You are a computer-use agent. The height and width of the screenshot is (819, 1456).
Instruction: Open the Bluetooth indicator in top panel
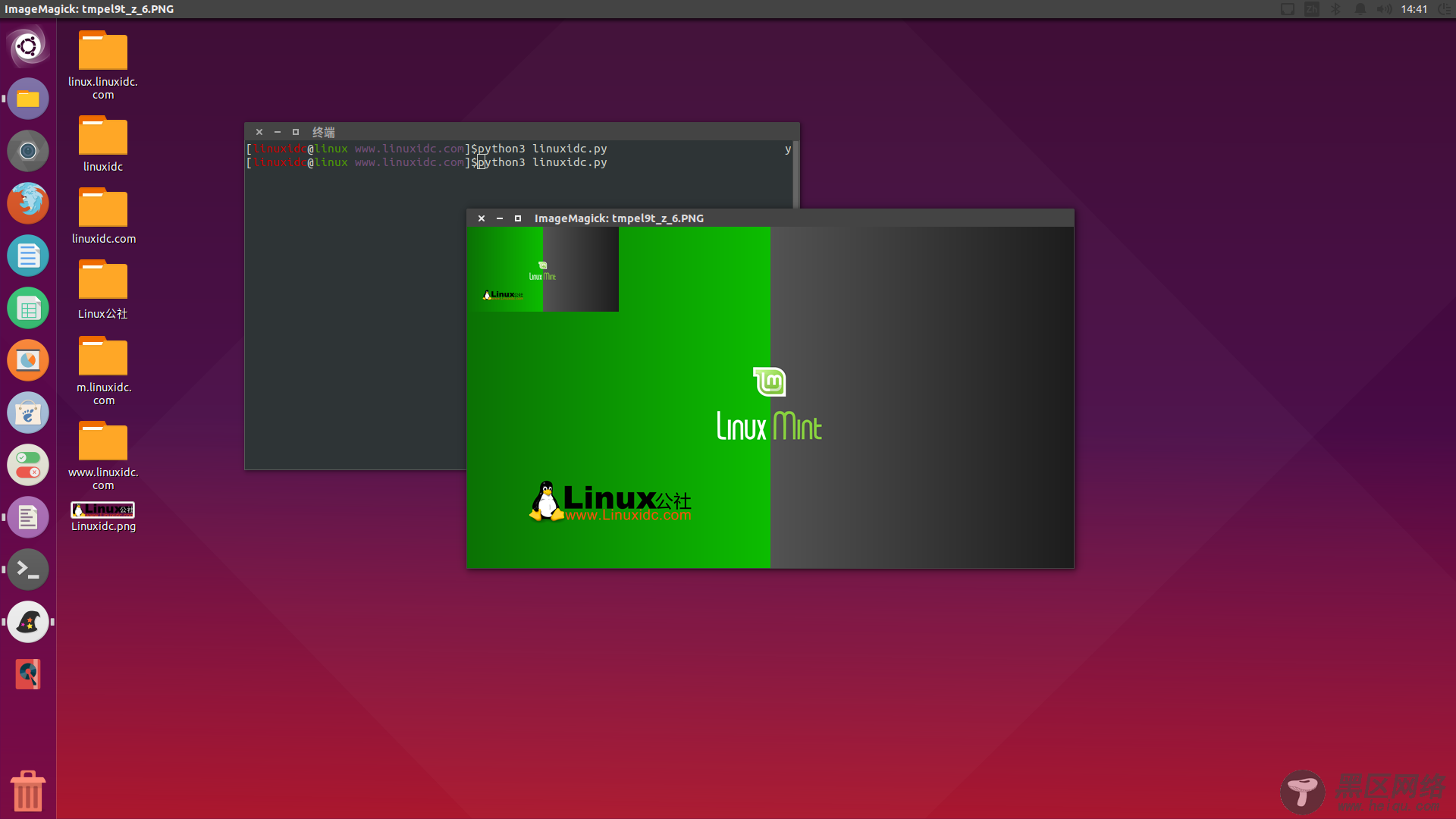(1335, 9)
